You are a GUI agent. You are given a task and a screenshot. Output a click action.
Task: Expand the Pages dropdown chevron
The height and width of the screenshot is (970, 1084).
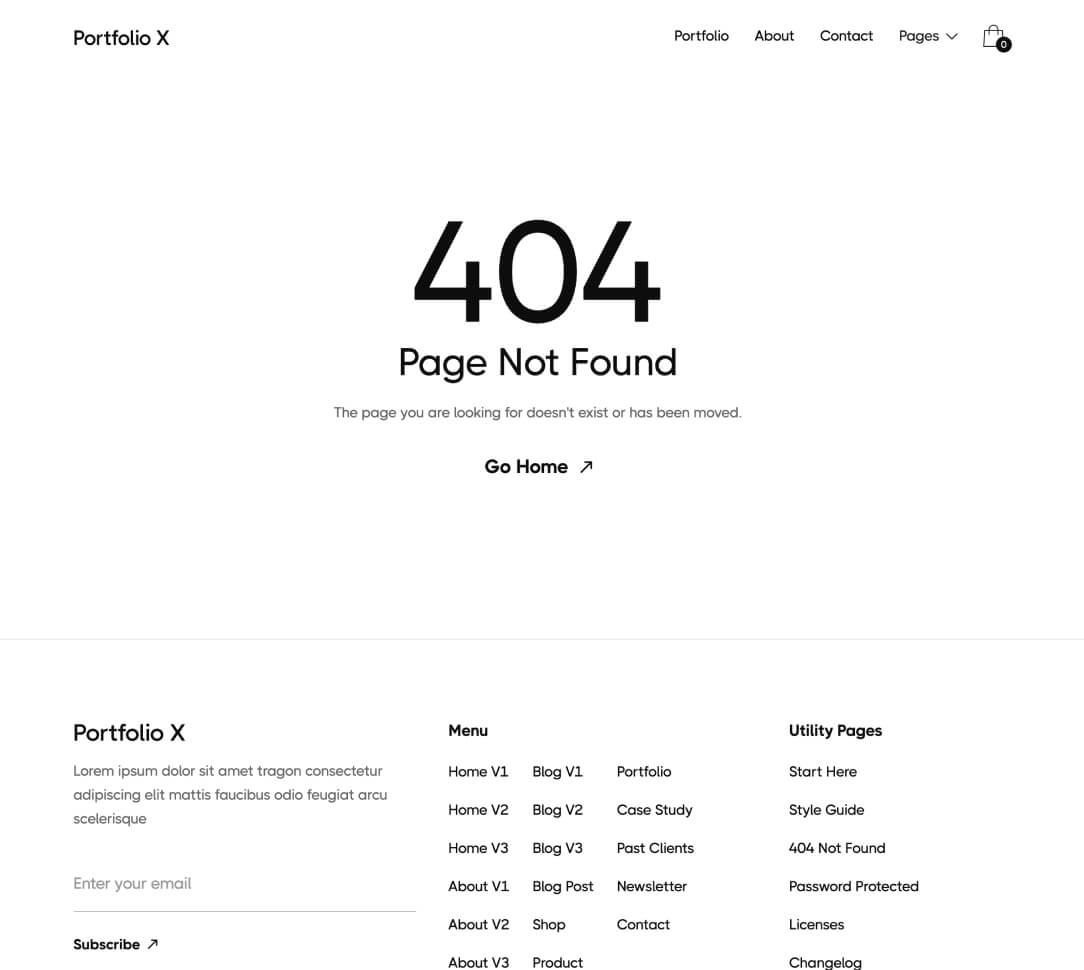pos(952,36)
